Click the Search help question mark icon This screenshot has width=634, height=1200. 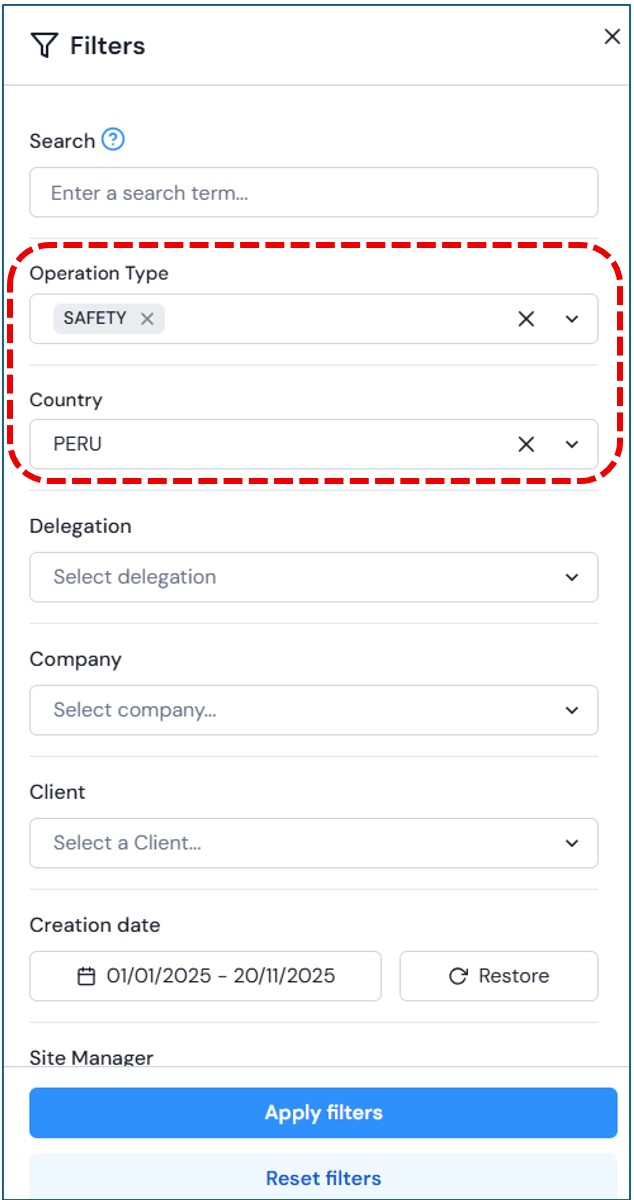tap(114, 140)
